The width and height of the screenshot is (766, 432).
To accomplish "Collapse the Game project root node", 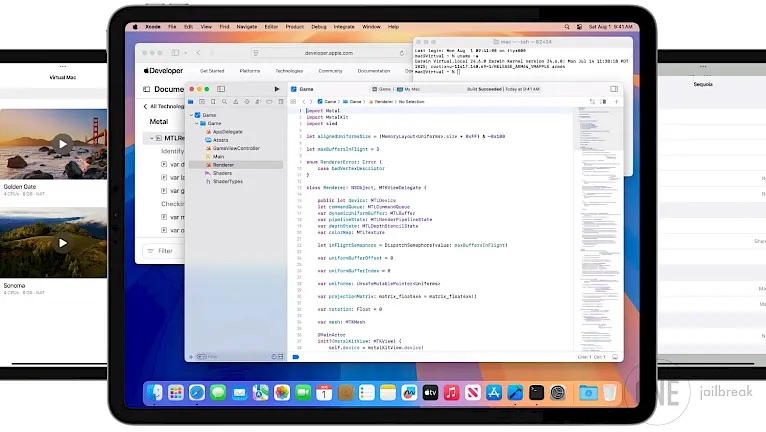I will click(x=191, y=115).
